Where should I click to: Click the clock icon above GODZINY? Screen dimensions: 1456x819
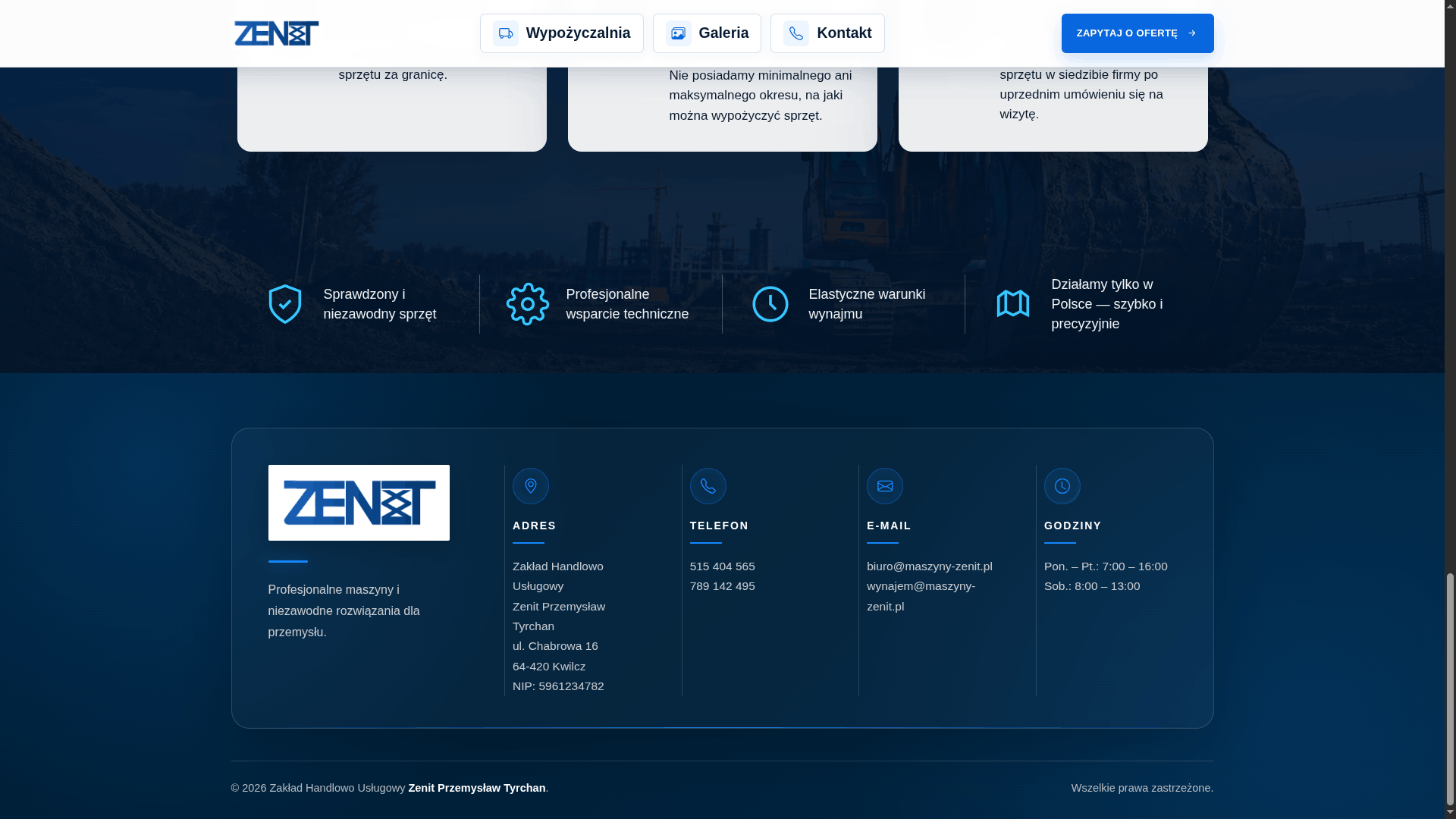pos(1062,486)
